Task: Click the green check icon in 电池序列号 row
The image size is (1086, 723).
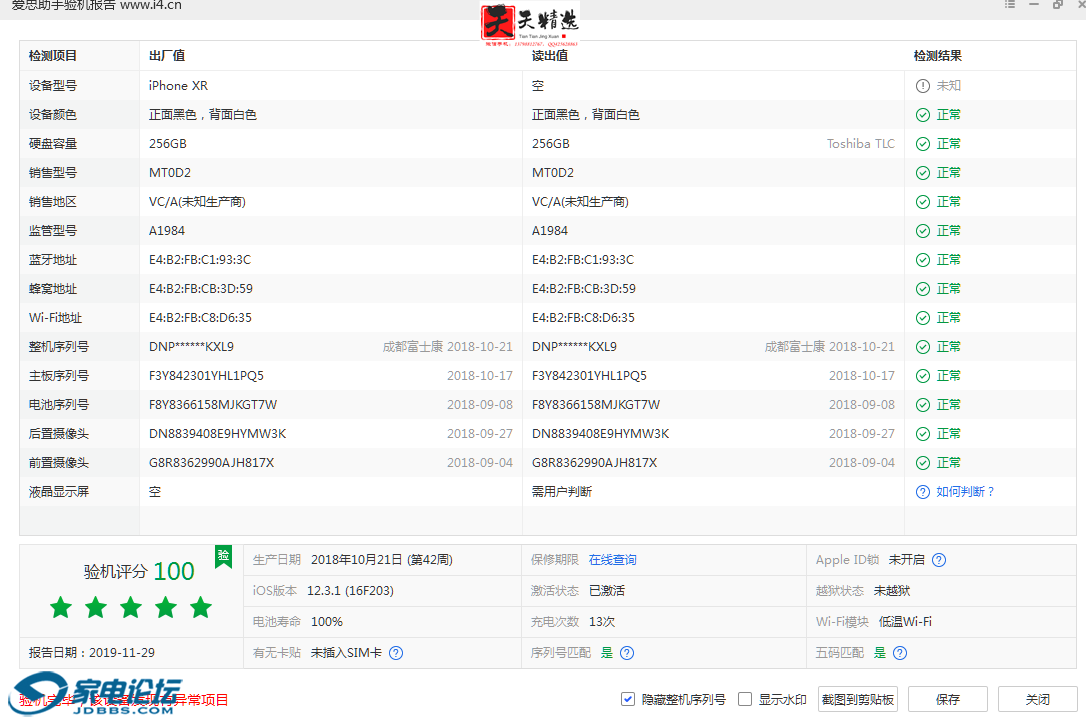Action: click(923, 405)
